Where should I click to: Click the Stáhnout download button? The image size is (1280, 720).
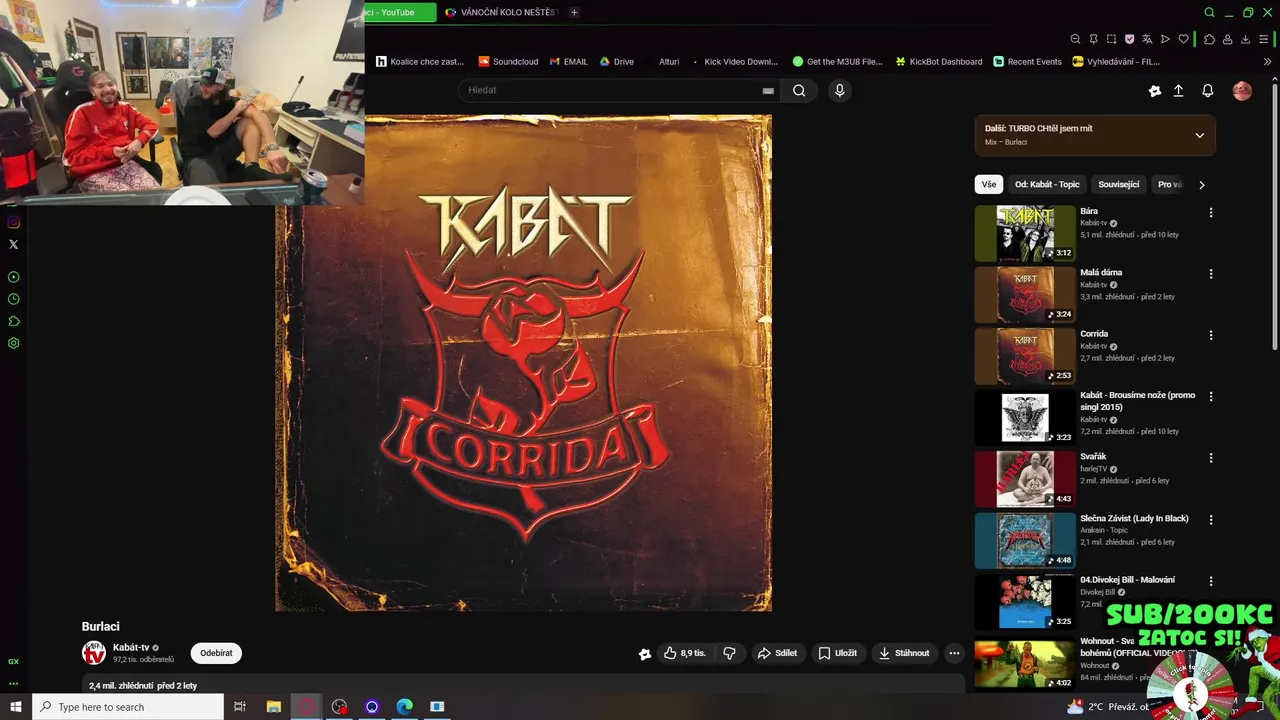(x=904, y=653)
